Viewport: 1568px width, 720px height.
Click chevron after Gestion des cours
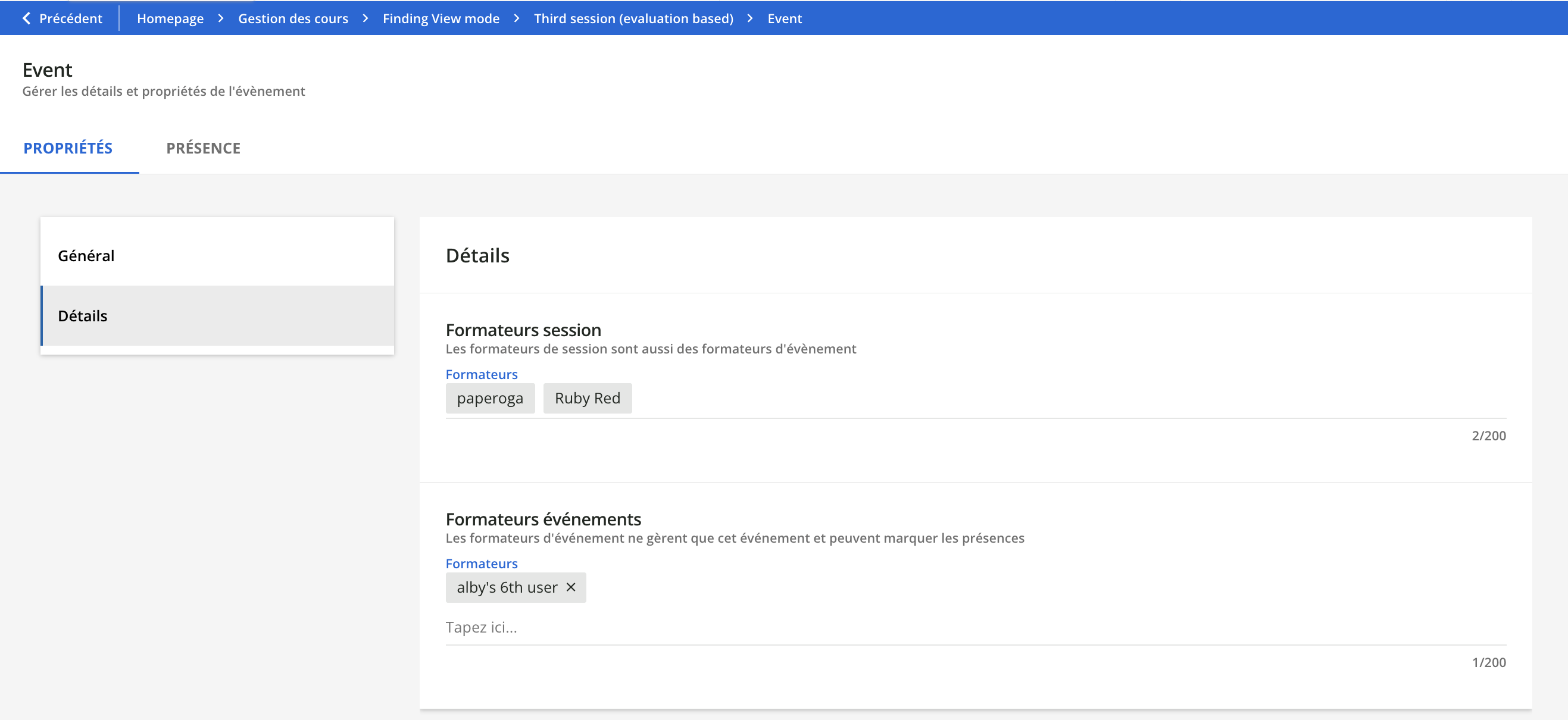click(x=366, y=18)
